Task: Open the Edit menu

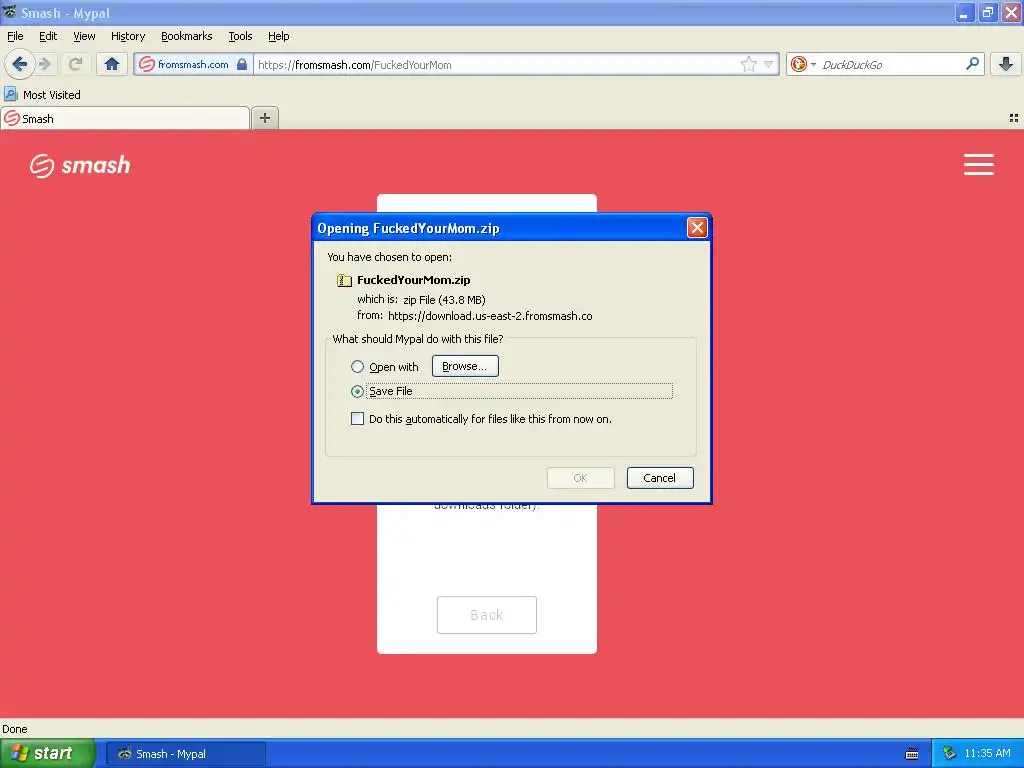Action: click(x=48, y=36)
